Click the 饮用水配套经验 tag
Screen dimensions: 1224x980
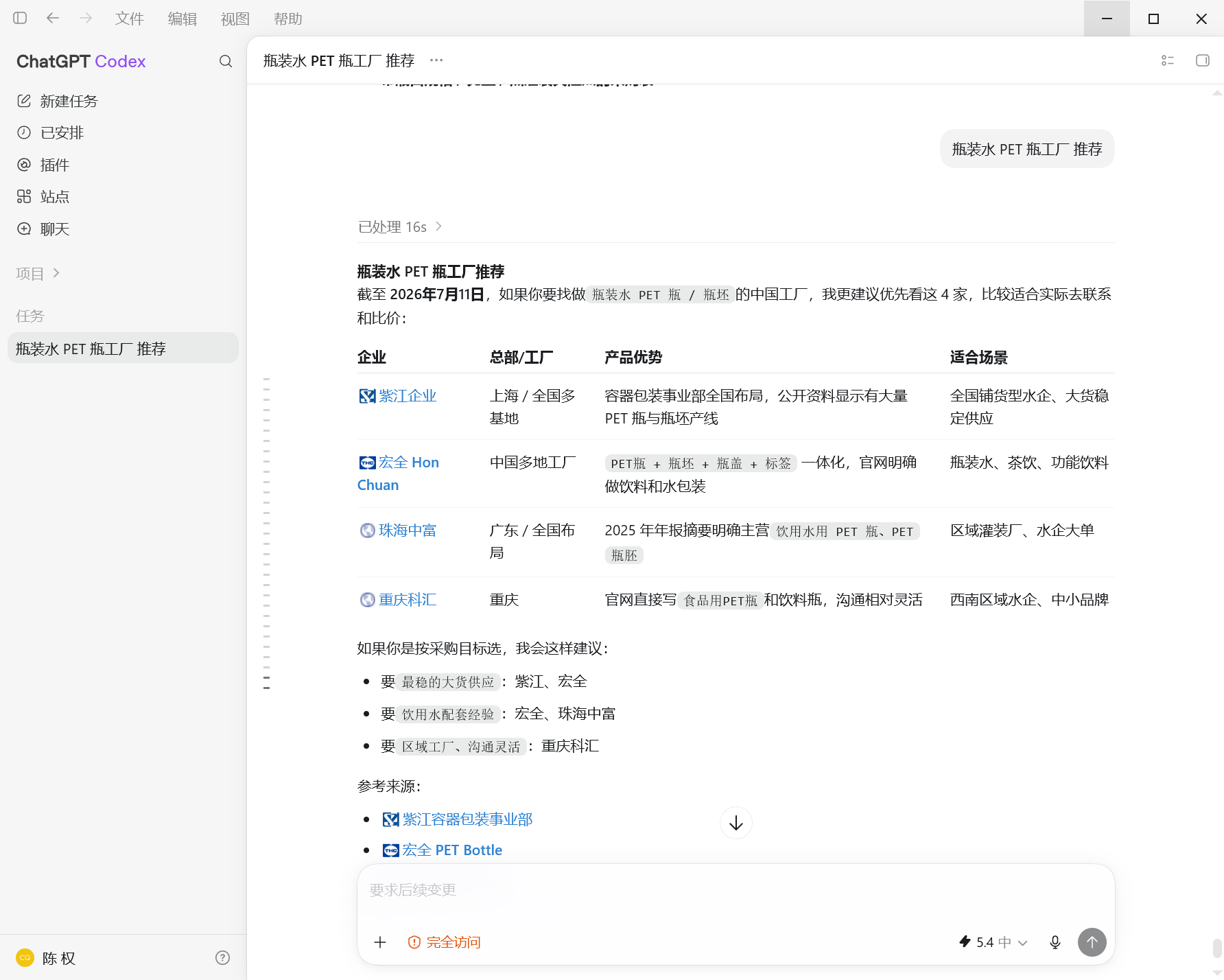coord(448,714)
